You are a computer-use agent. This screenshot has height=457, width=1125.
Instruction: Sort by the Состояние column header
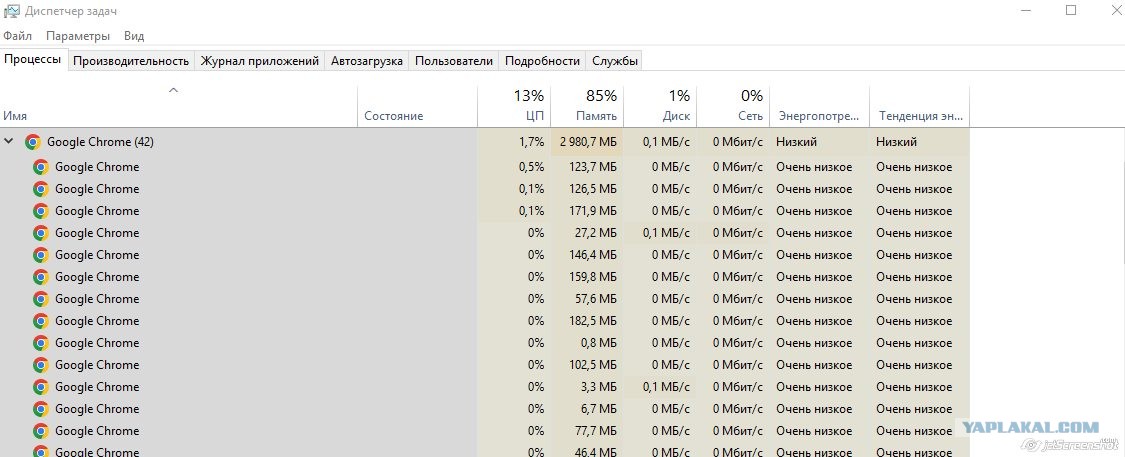[x=418, y=106]
